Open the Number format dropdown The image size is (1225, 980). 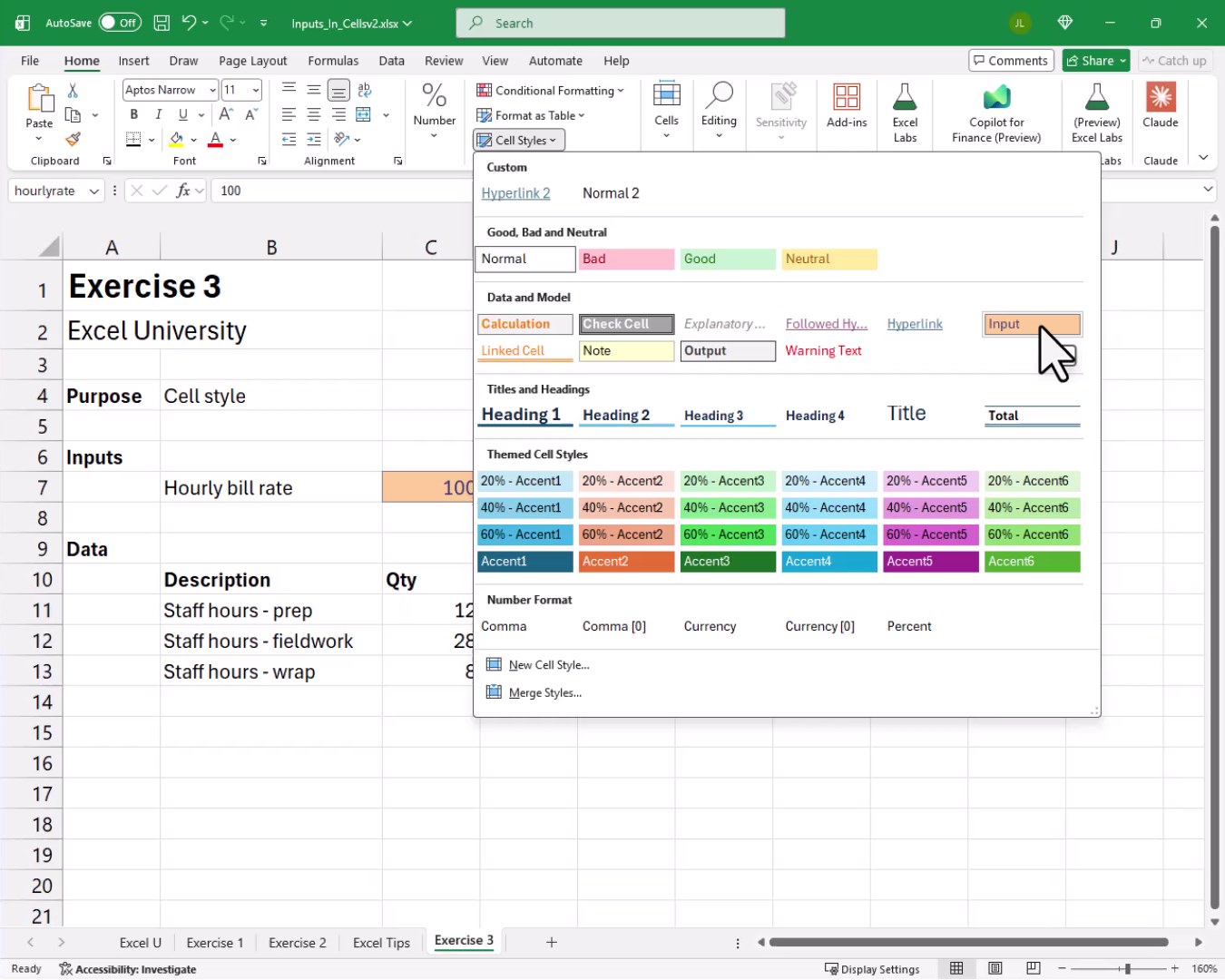[x=434, y=111]
